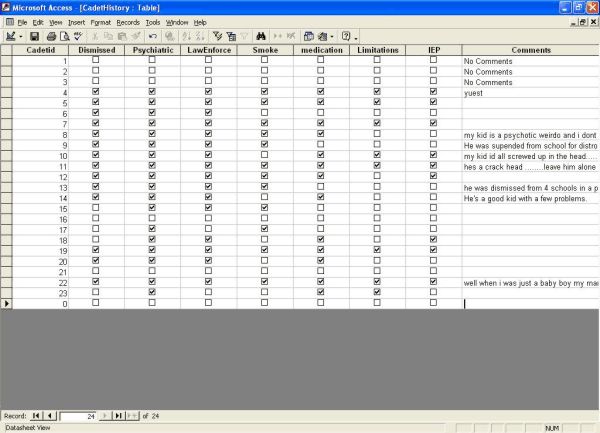The image size is (600, 433).
Task: Uncheck Limitations checkbox for Cadetid 23
Action: (377, 292)
